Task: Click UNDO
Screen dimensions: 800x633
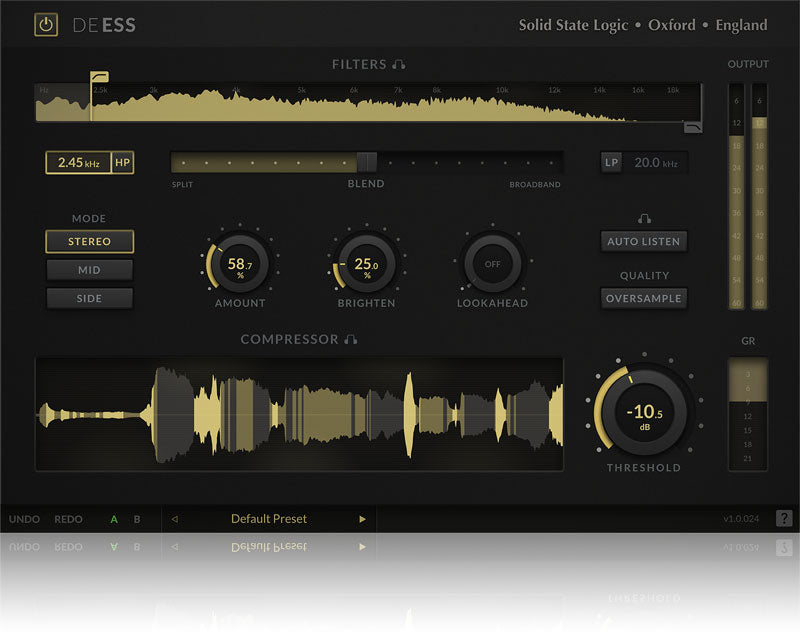Action: coord(24,519)
